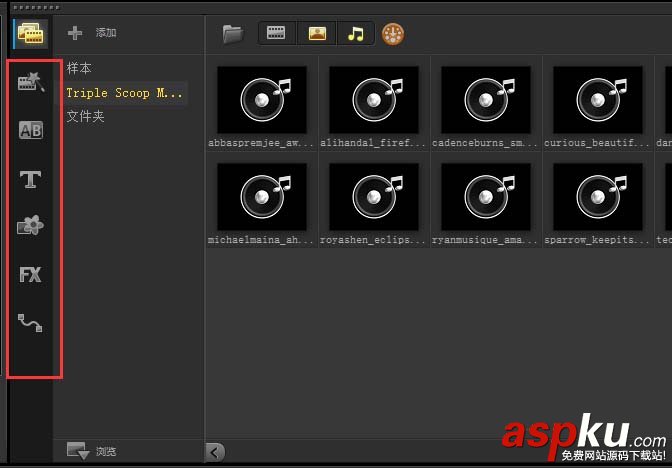Click the 浏览 browse button
Screen dimensions: 672x468
coord(106,451)
